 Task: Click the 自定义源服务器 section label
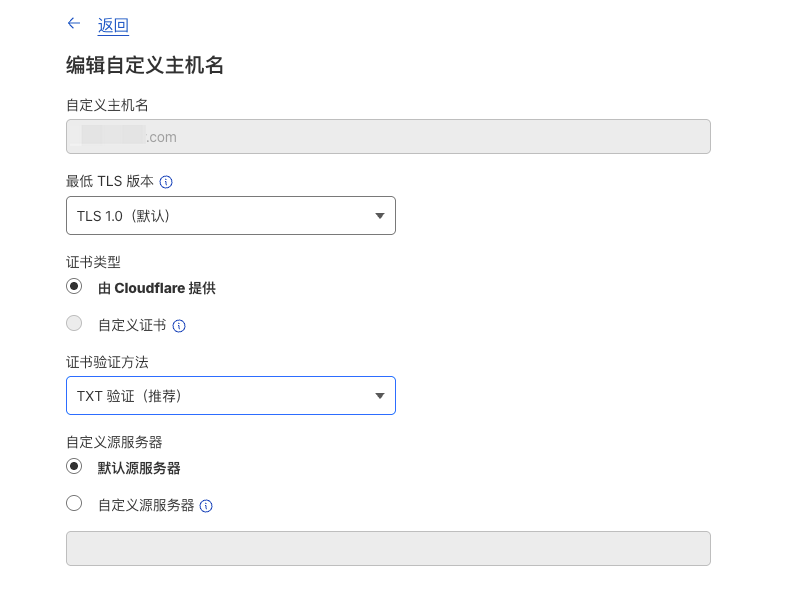(114, 442)
